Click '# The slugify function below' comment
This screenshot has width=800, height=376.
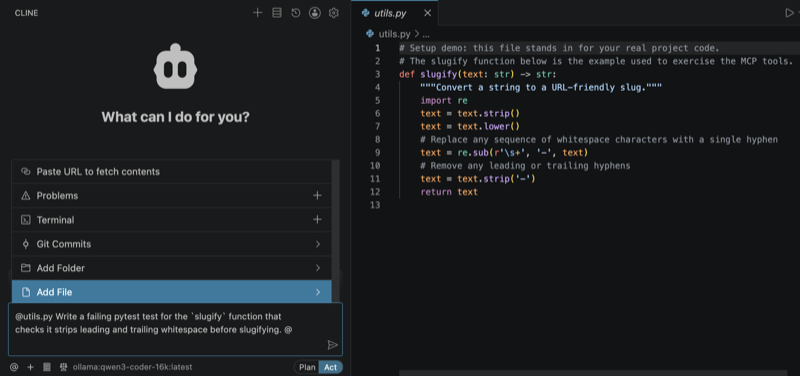[596, 61]
